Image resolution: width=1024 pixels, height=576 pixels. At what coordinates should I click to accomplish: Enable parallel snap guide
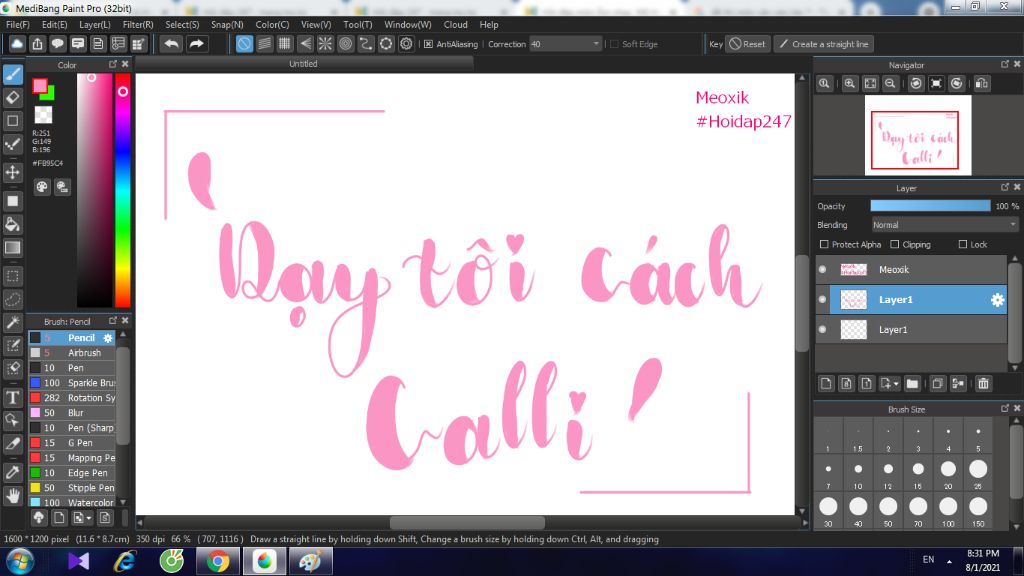click(x=264, y=44)
